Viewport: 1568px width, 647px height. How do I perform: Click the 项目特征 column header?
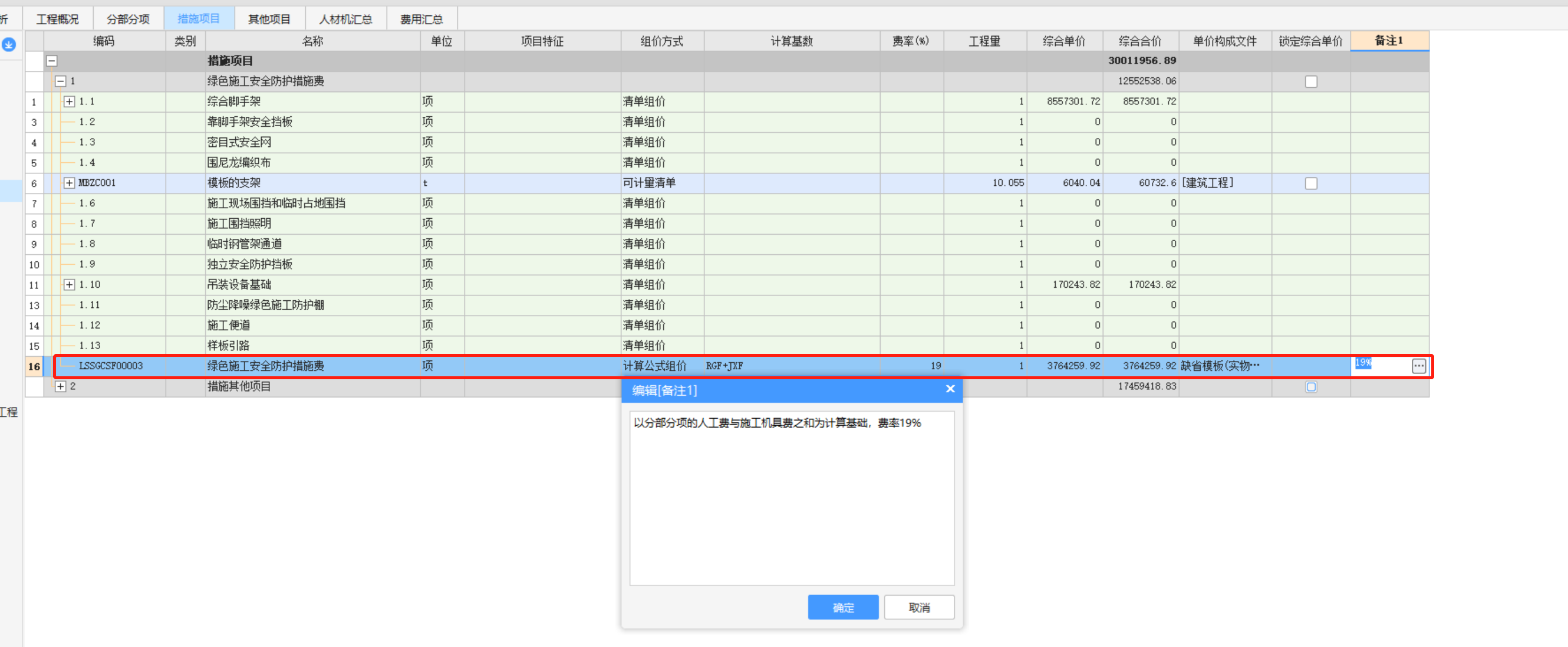(x=542, y=41)
